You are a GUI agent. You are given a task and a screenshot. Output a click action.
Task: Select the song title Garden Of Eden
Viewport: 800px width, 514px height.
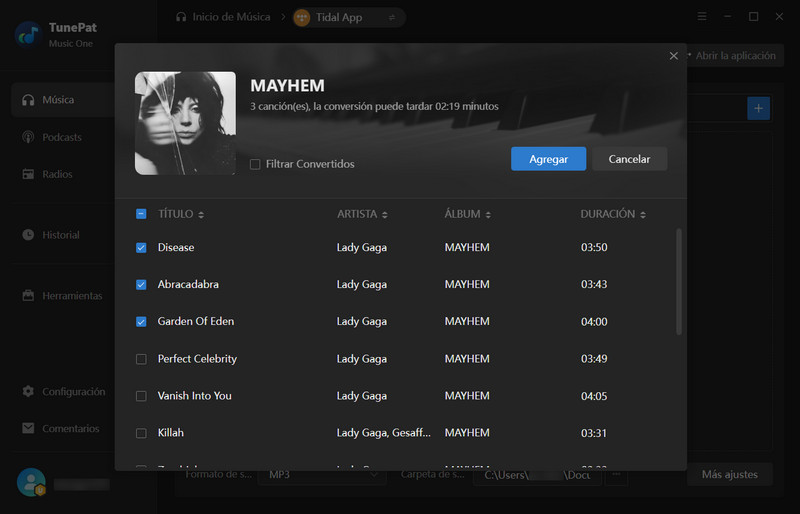[196, 322]
